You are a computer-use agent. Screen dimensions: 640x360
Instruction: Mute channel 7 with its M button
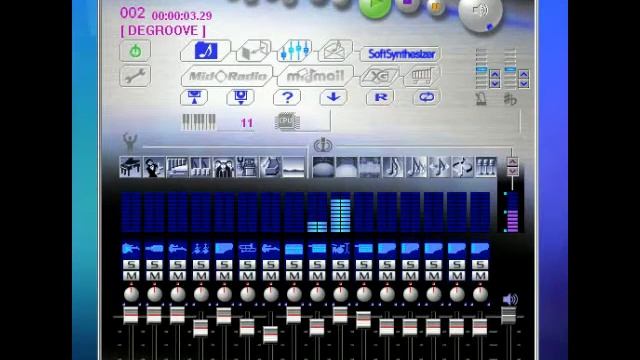tap(271, 276)
